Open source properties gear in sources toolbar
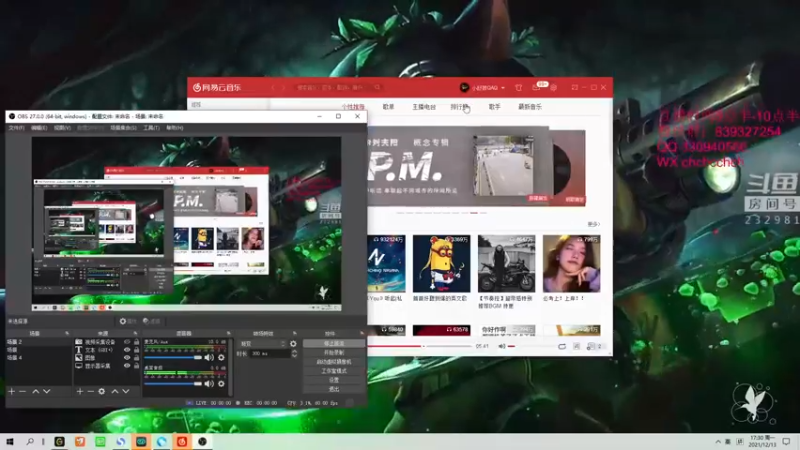Image resolution: width=800 pixels, height=450 pixels. [102, 391]
